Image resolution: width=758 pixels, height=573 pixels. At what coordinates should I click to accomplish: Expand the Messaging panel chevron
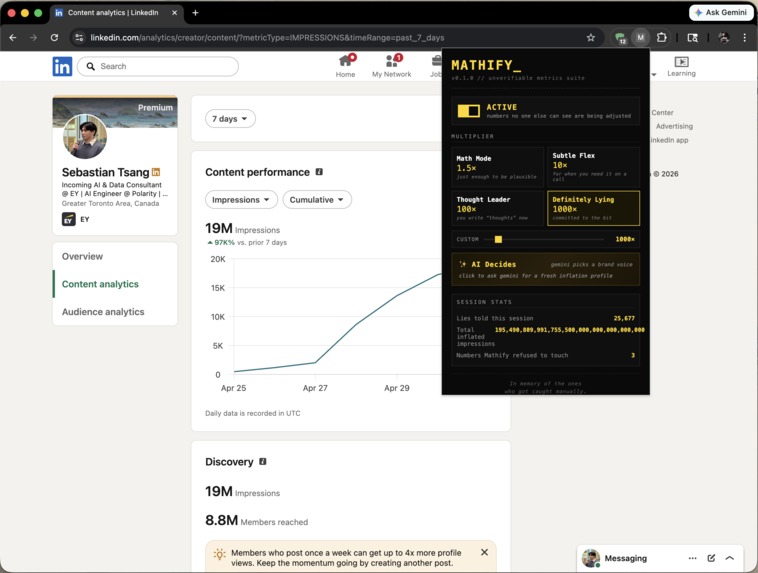coord(729,558)
